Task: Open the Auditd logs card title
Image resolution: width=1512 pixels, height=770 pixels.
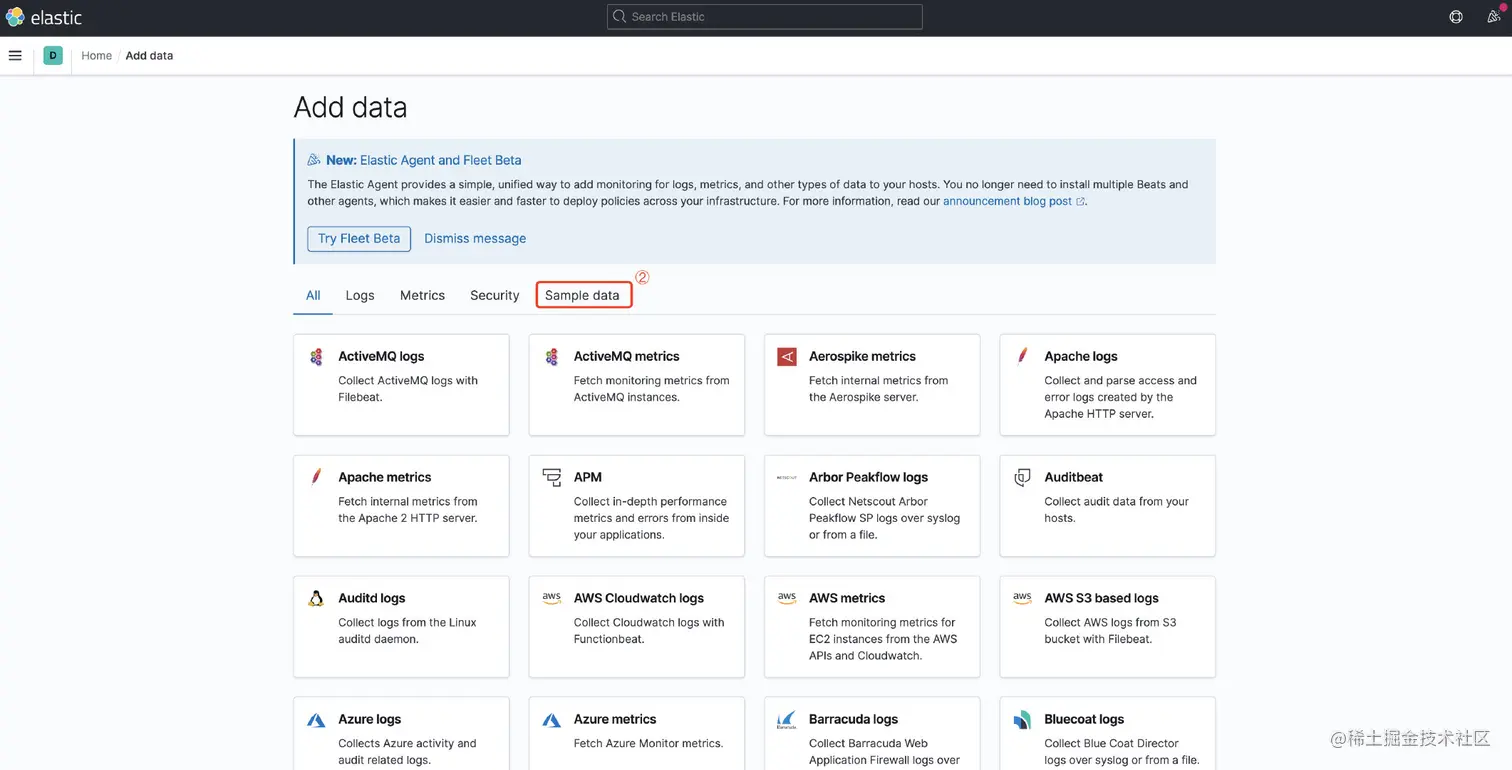Action: tap(372, 598)
